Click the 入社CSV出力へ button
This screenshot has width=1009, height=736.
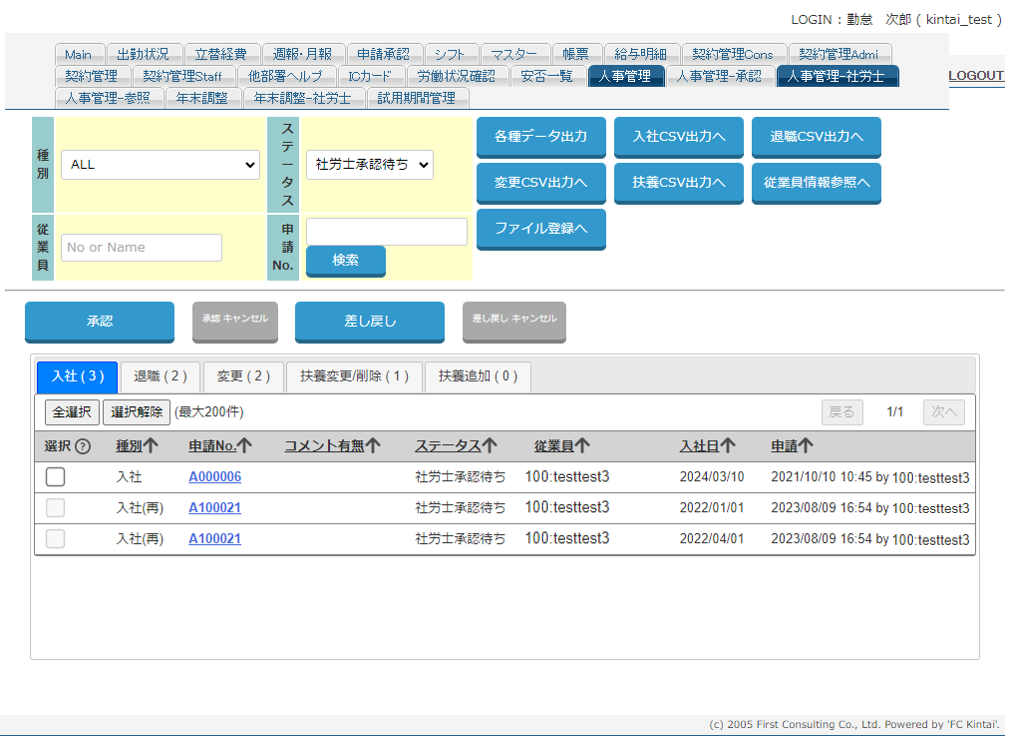pos(679,137)
